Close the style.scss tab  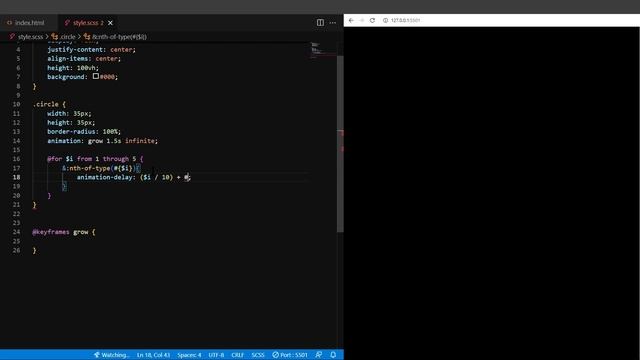(x=110, y=23)
